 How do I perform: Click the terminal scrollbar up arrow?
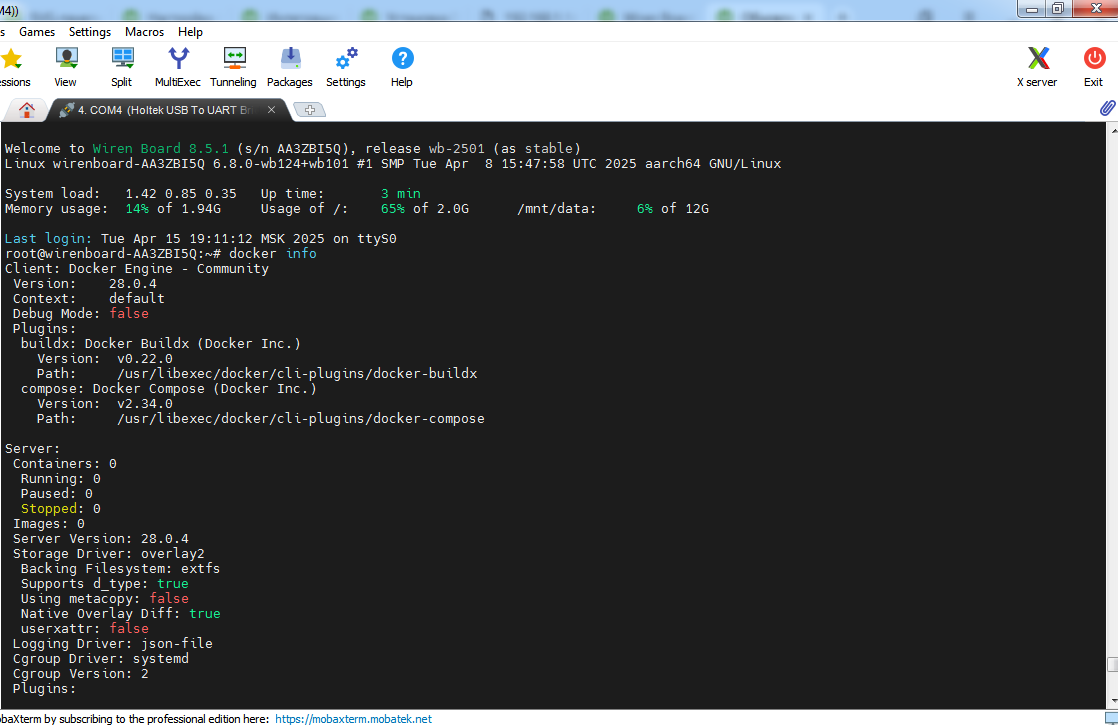tap(1113, 130)
